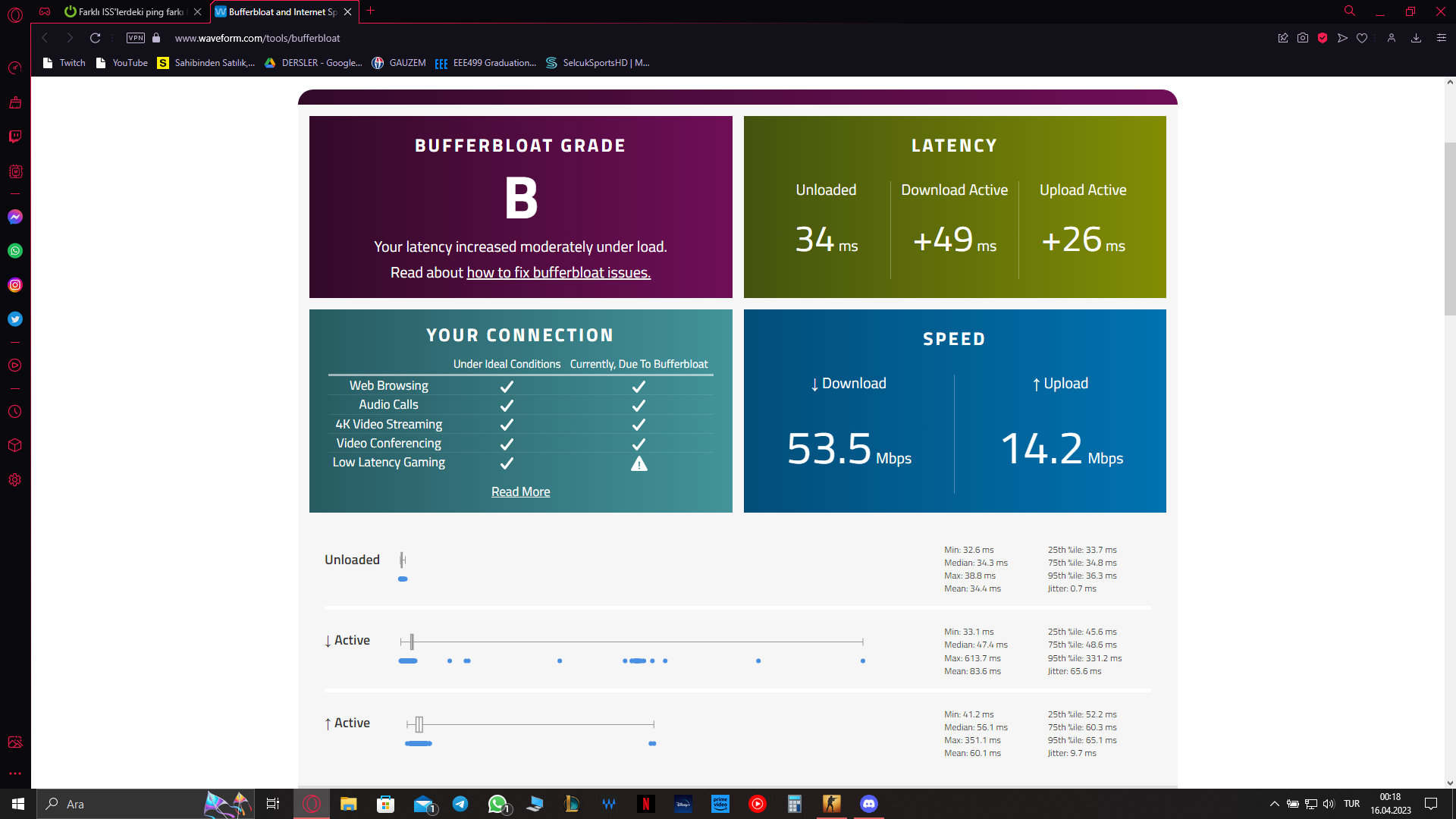The image size is (1456, 819).
Task: Click the snapshot camera icon in toolbar
Action: click(x=1303, y=38)
